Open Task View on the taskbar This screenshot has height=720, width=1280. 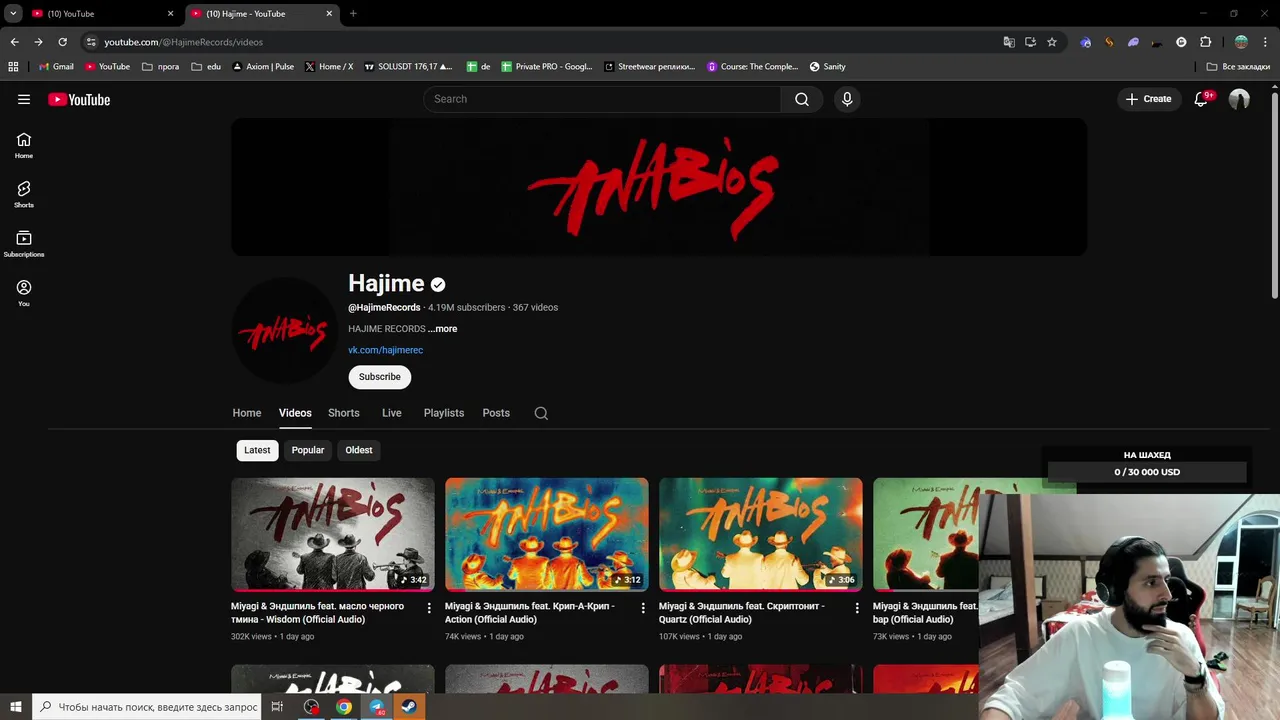click(x=277, y=707)
